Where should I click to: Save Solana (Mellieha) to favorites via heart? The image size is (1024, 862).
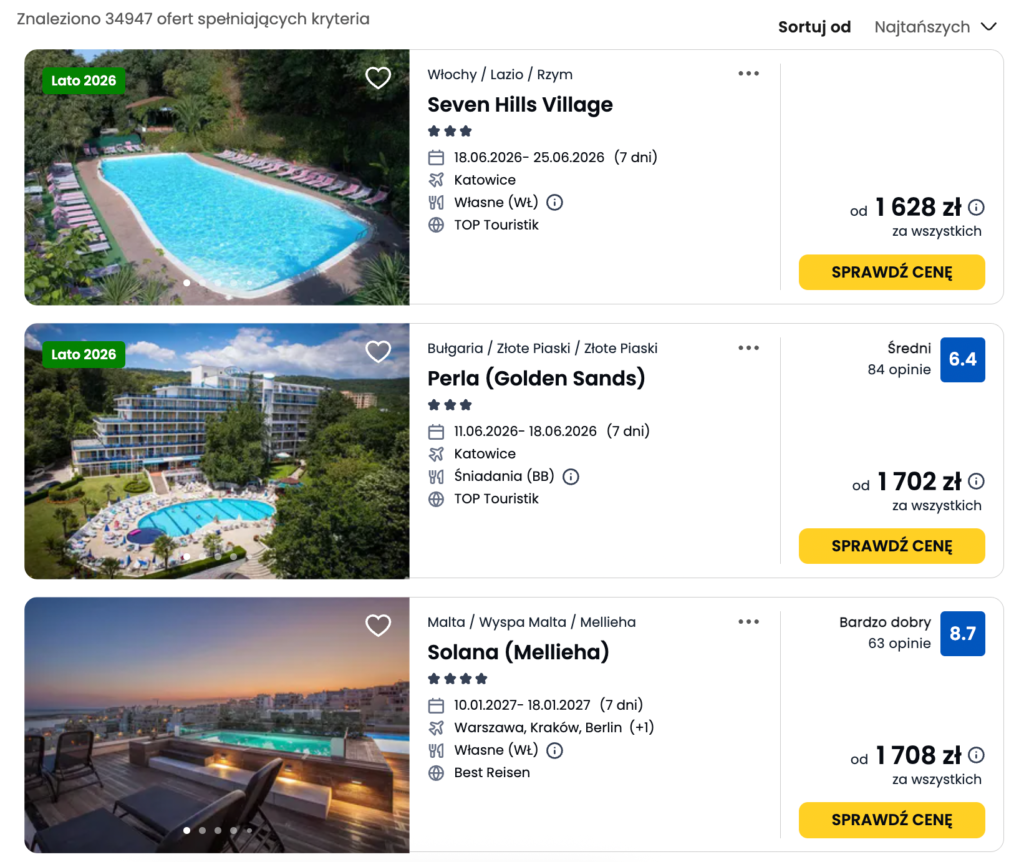pos(378,626)
